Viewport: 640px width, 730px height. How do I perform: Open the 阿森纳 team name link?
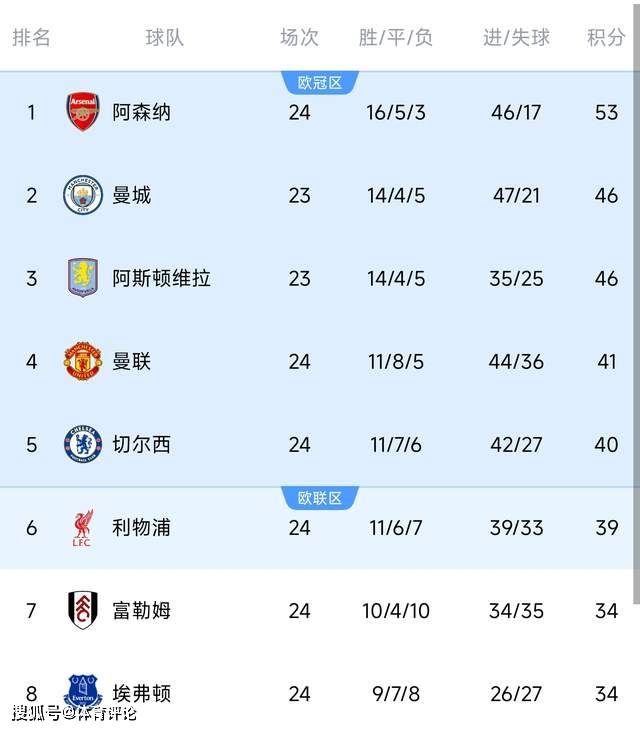coord(141,112)
